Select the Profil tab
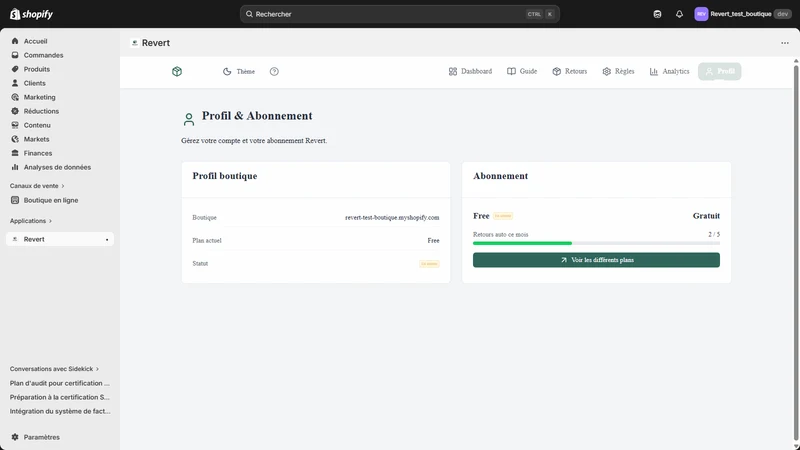This screenshot has height=450, width=800. [720, 71]
